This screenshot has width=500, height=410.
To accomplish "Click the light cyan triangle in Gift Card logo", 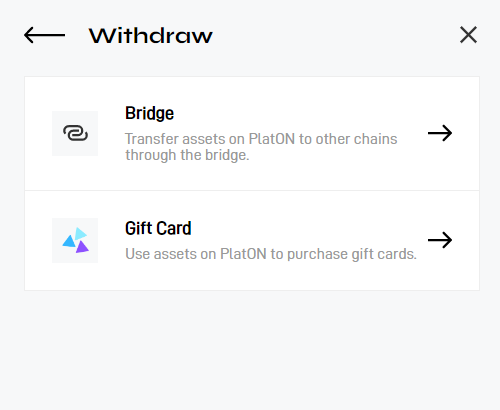I will point(81,233).
